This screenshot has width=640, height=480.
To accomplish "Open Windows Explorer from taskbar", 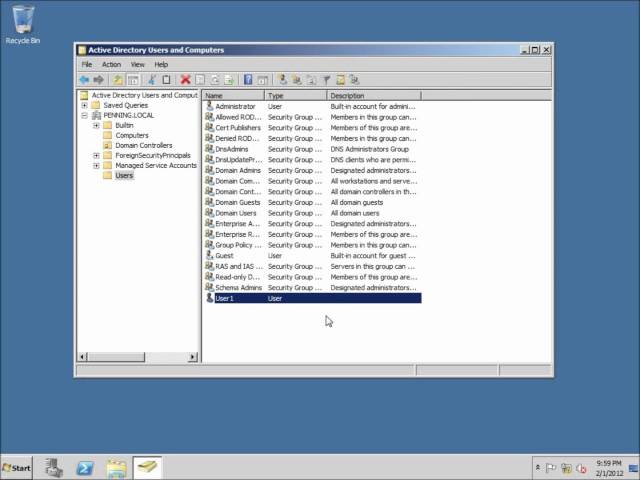I will point(116,468).
